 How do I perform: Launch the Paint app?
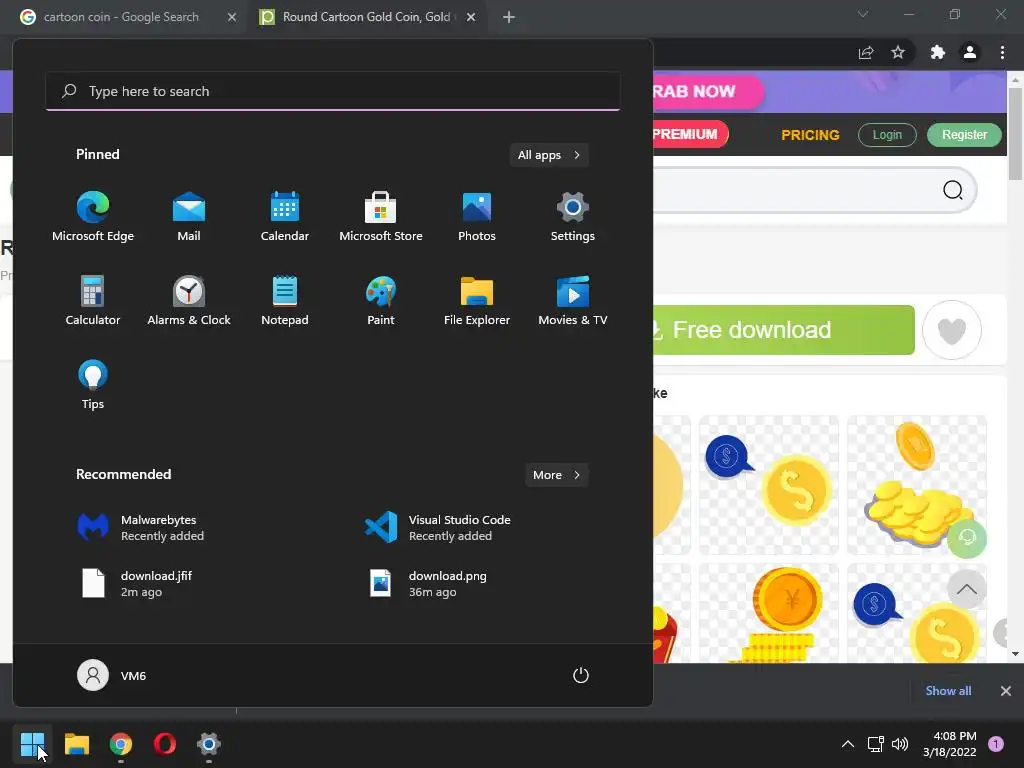point(381,301)
